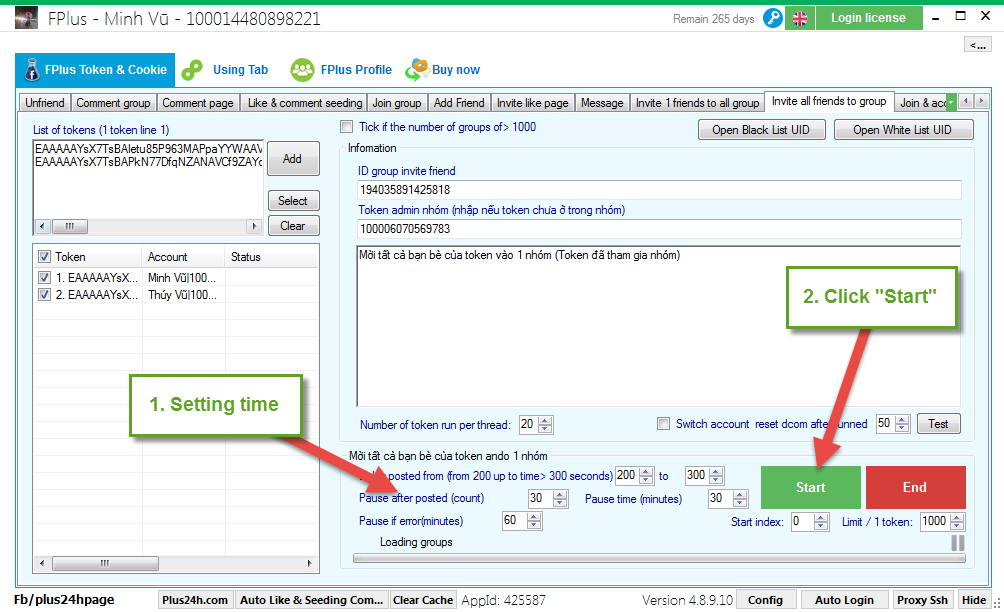Click Auto Like & Seeding Com... button
Image resolution: width=1004 pixels, height=612 pixels.
pos(312,600)
